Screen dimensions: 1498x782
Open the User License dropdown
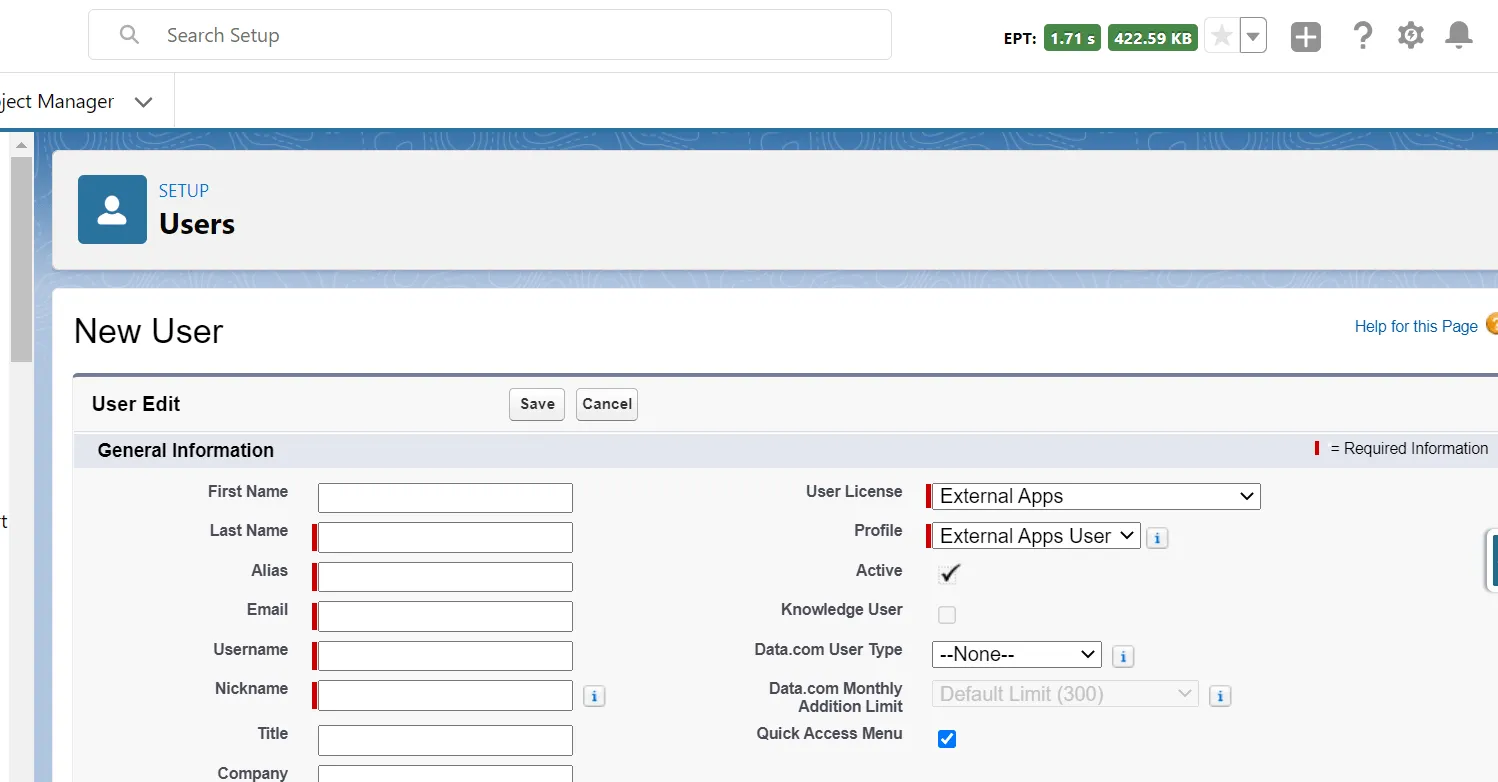(x=1094, y=496)
